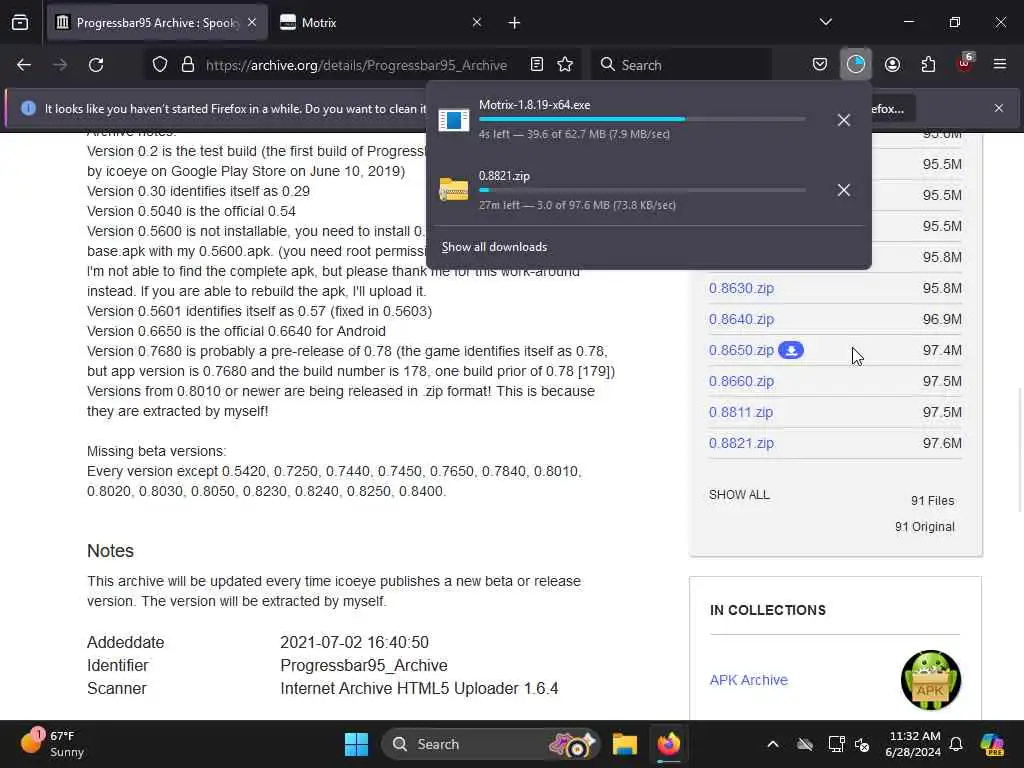
Task: Open Firefox View tab list icon
Action: [20, 23]
